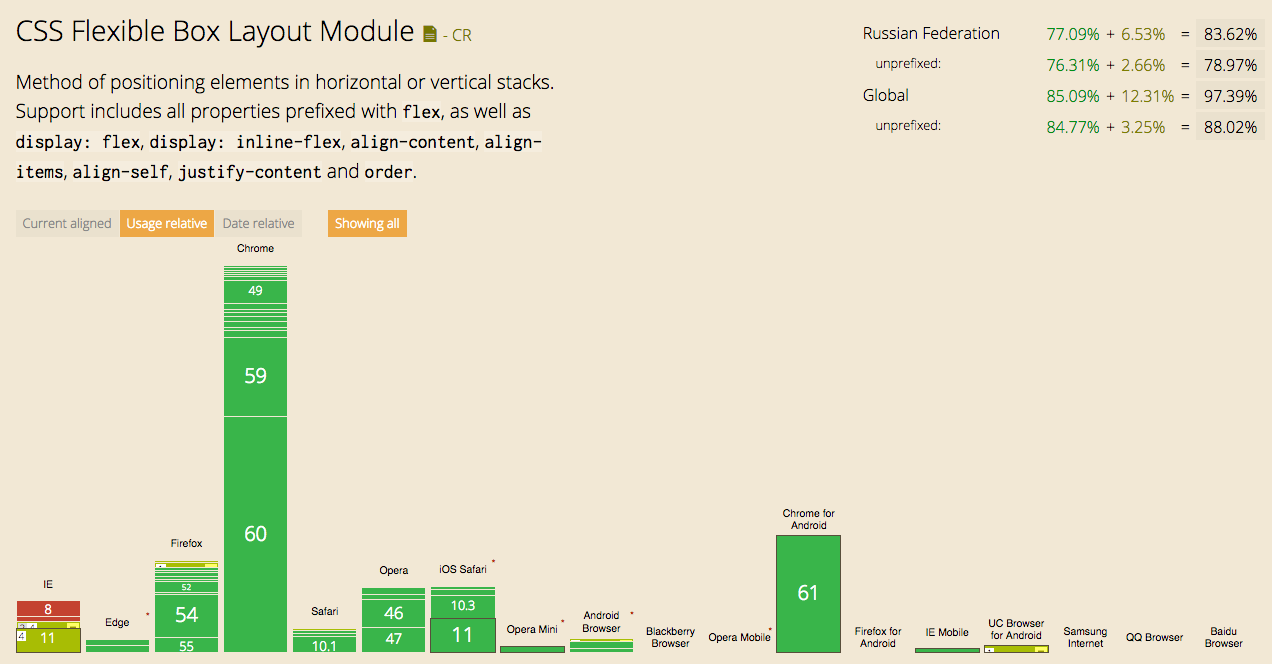The width and height of the screenshot is (1272, 664).
Task: Select the Chrome 59 version block
Action: (255, 376)
